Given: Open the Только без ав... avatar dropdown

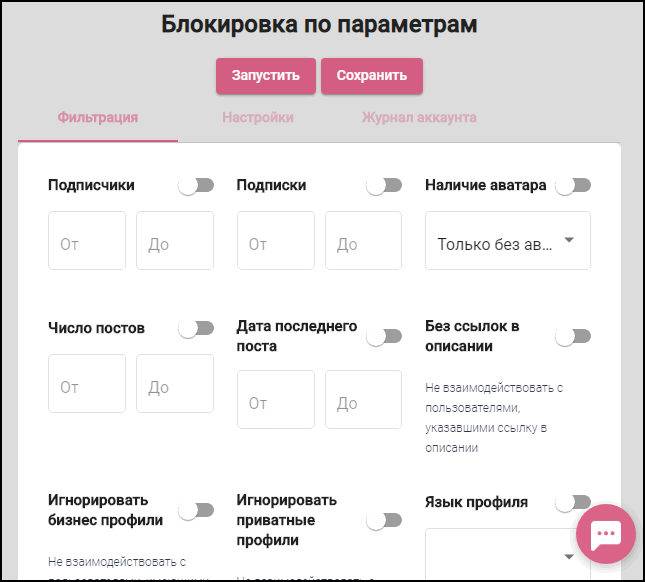Looking at the screenshot, I should point(508,241).
